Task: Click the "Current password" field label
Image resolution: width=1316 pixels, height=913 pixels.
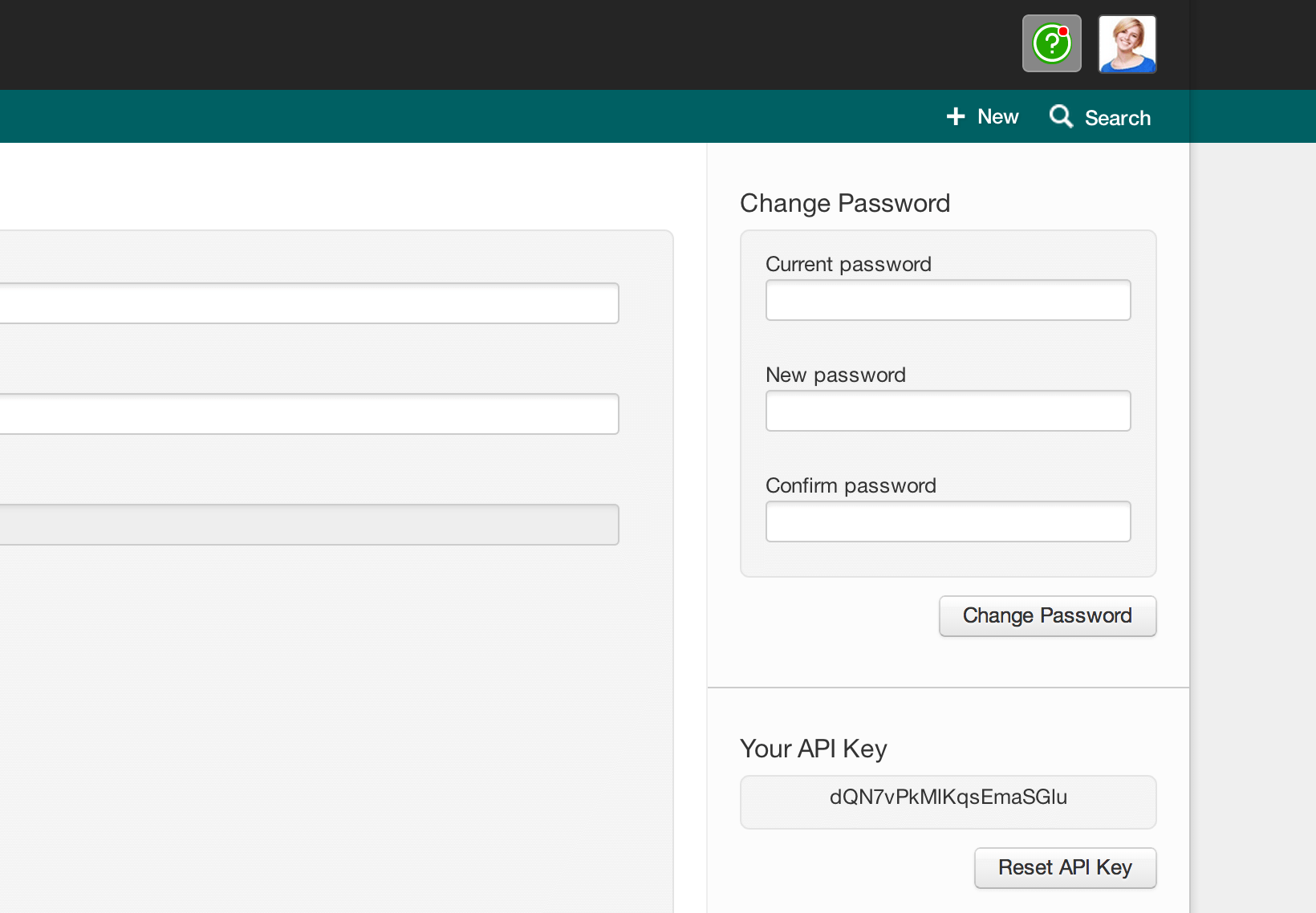Action: click(848, 264)
